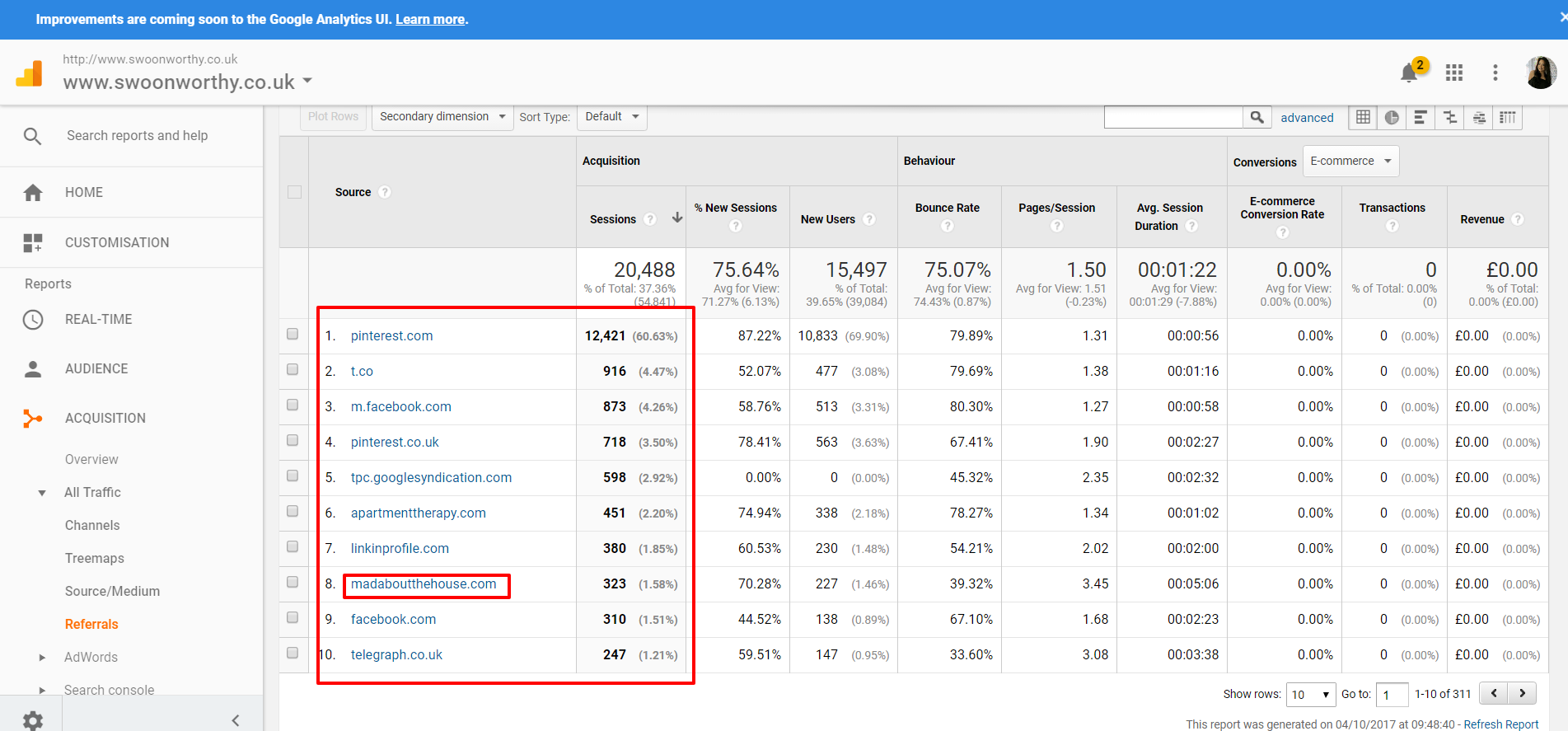Expand the Show rows dropdown
Image resolution: width=1568 pixels, height=731 pixels.
coord(1310,695)
